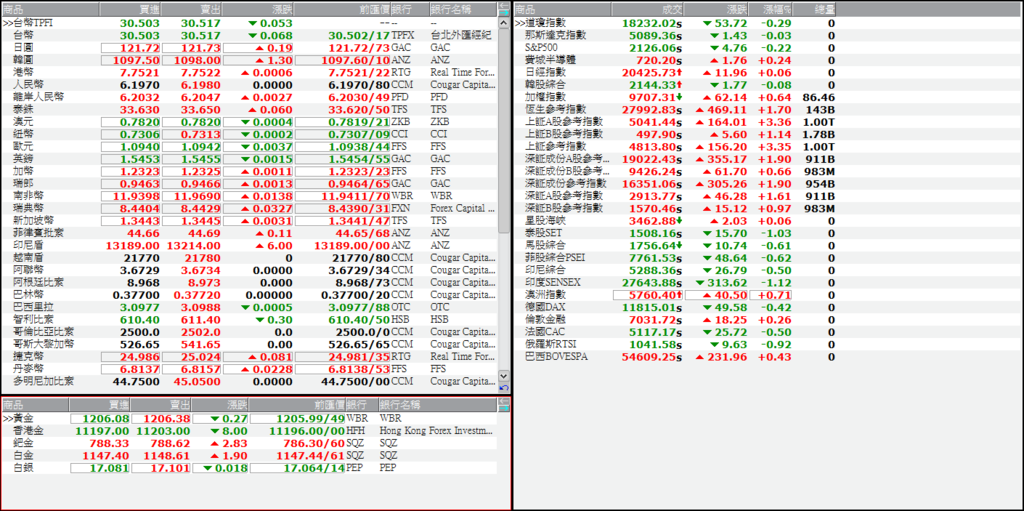
Task: Select the 鈀金 row in metals panel
Action: tap(249, 443)
